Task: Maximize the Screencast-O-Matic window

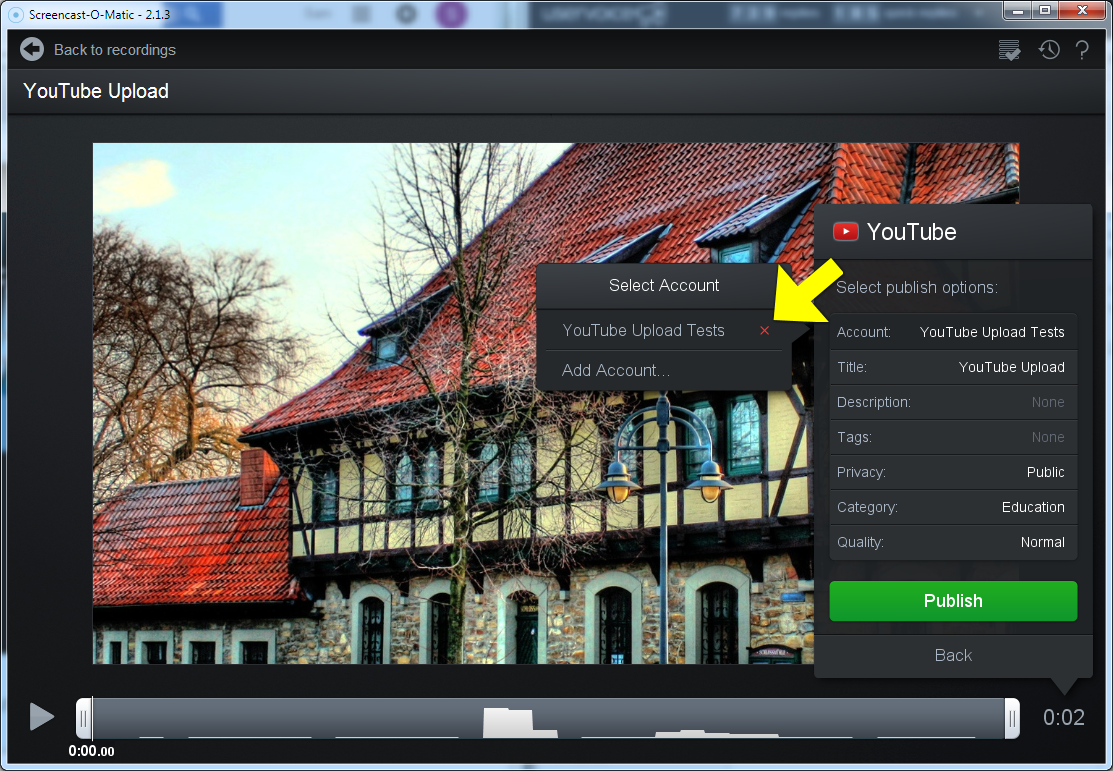Action: (x=1045, y=10)
